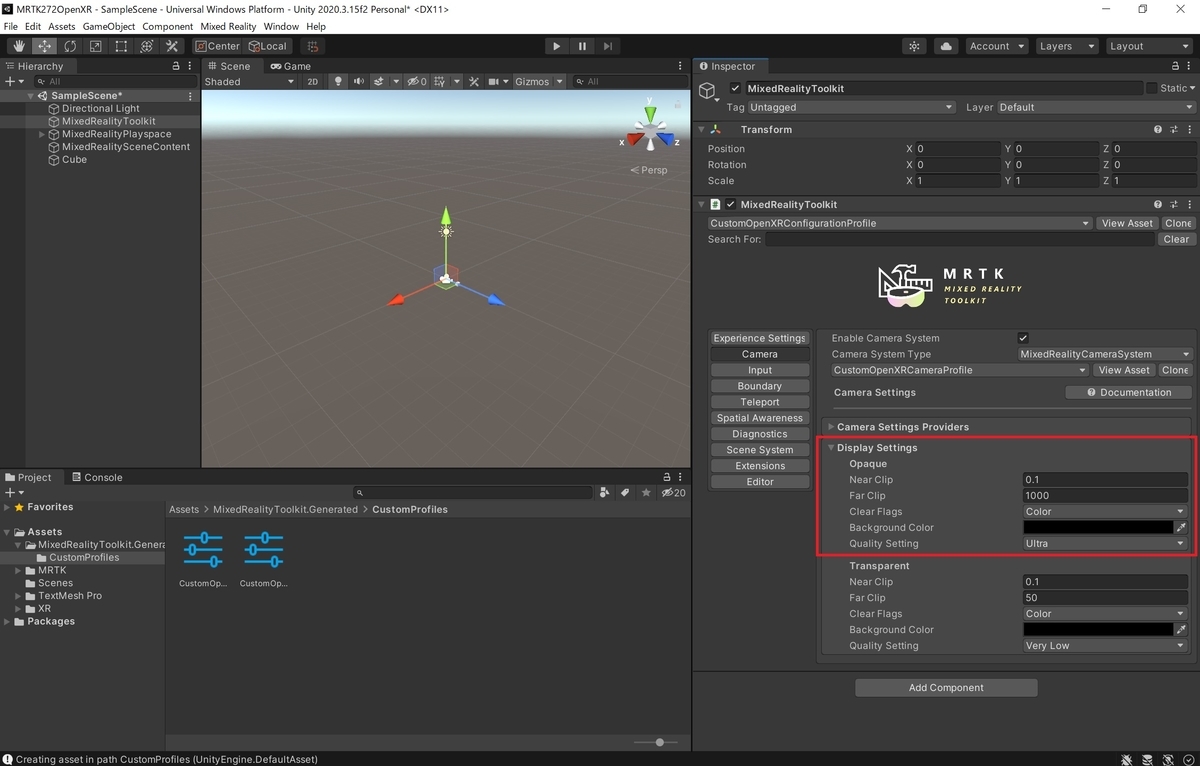
Task: Open the Gizmos dropdown
Action: tap(539, 82)
